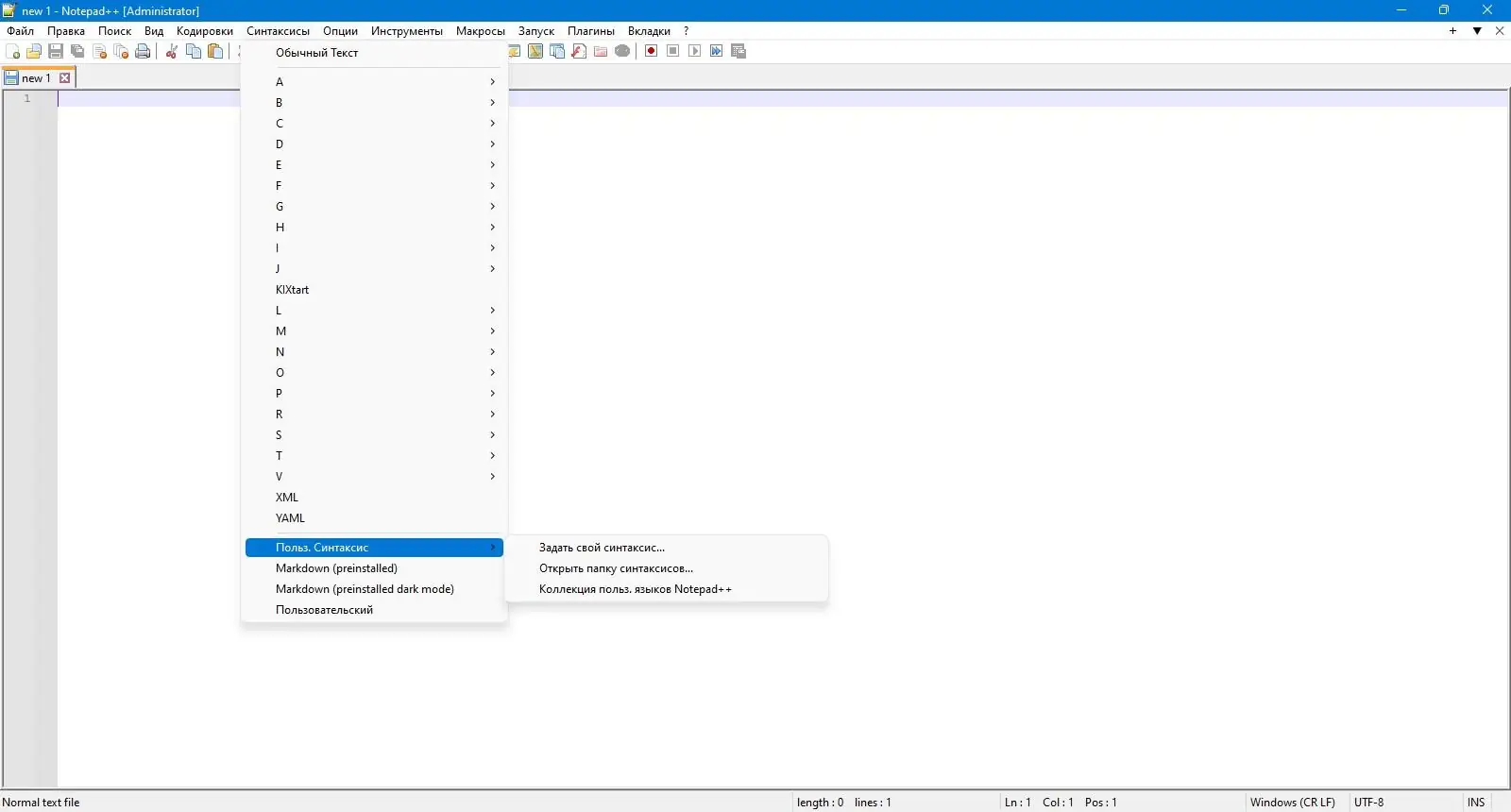1511x812 pixels.
Task: Close the new 1 tab with red X
Action: click(65, 78)
